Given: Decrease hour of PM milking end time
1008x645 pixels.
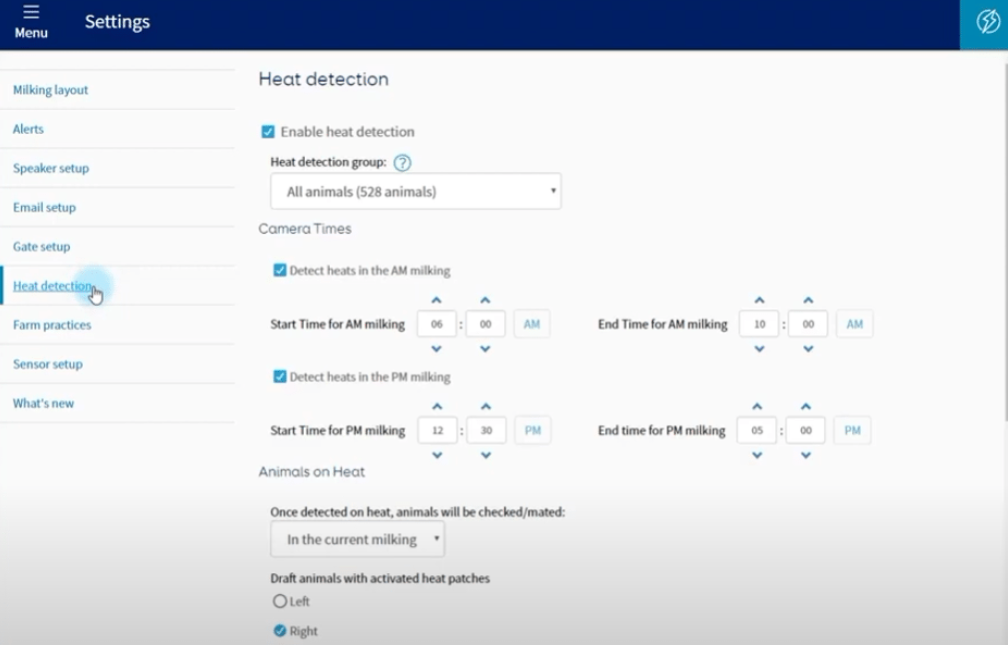Looking at the screenshot, I should point(757,455).
